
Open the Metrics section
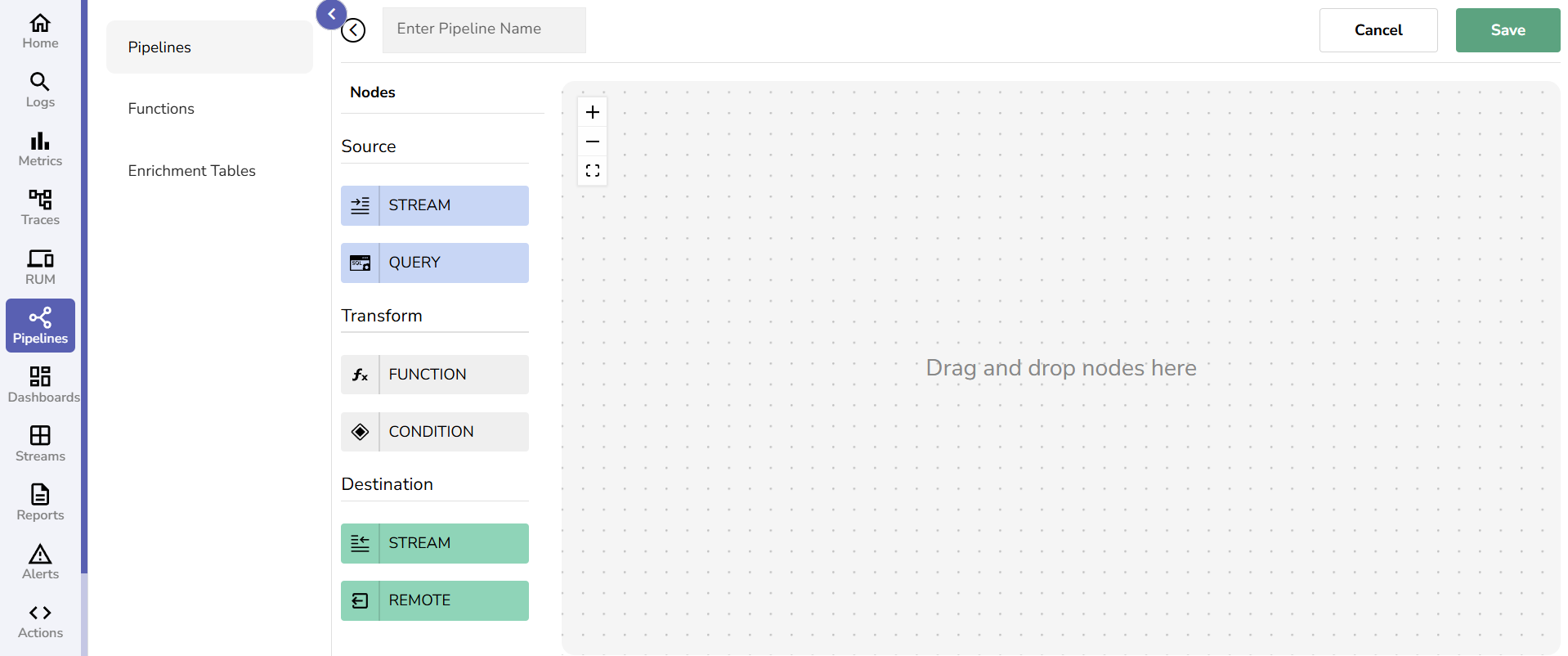pos(39,149)
